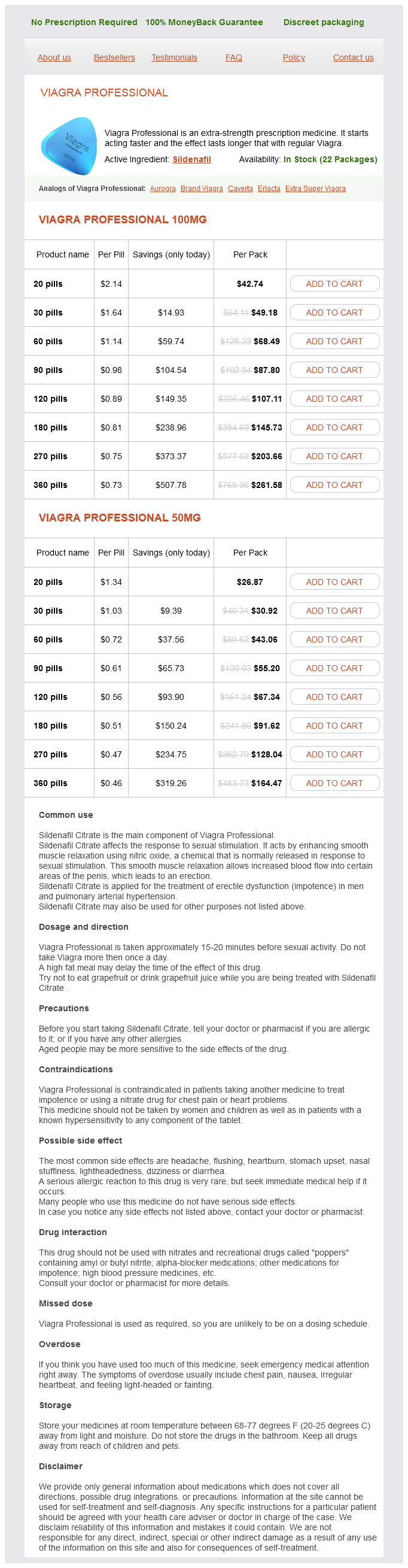The image size is (408, 1568).
Task: Open the FAQ page
Action: [233, 58]
